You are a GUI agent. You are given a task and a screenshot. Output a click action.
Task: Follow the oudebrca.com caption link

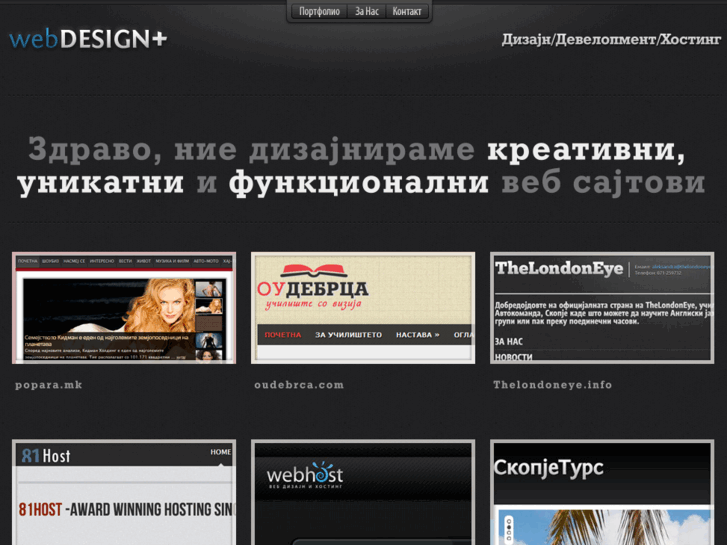pyautogui.click(x=299, y=385)
